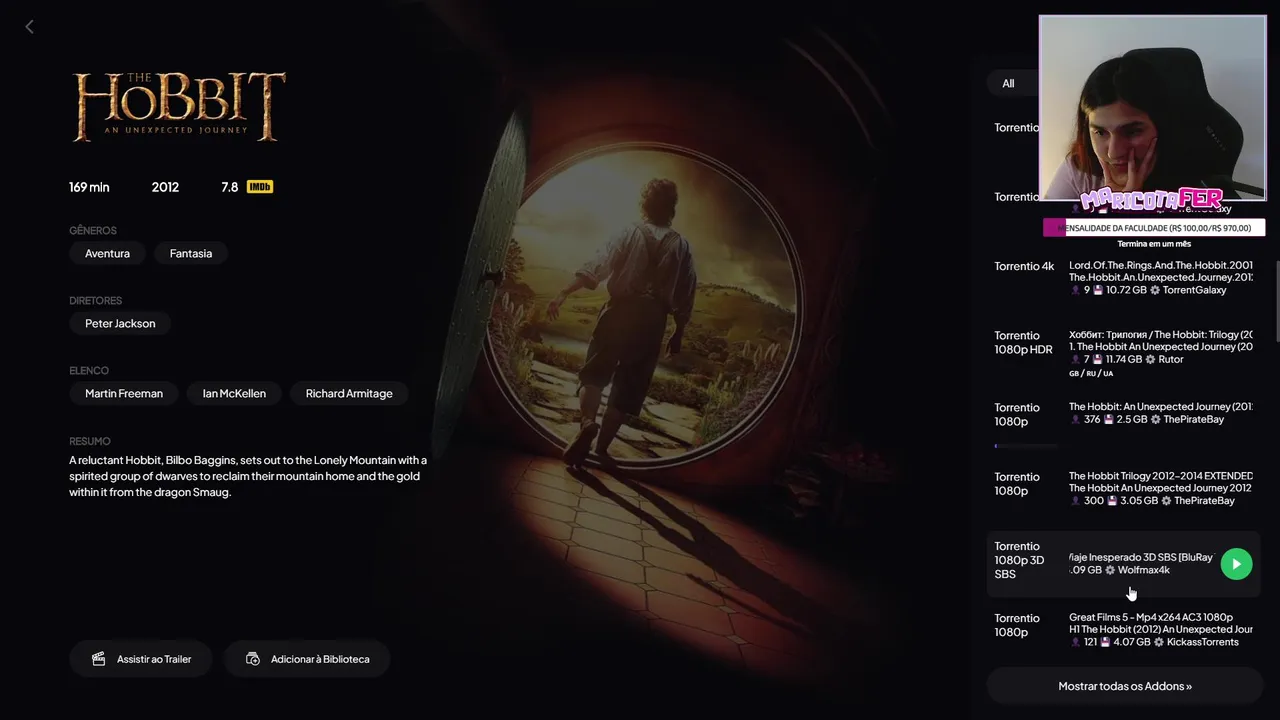Open cast member Ian McKellen

tap(234, 394)
